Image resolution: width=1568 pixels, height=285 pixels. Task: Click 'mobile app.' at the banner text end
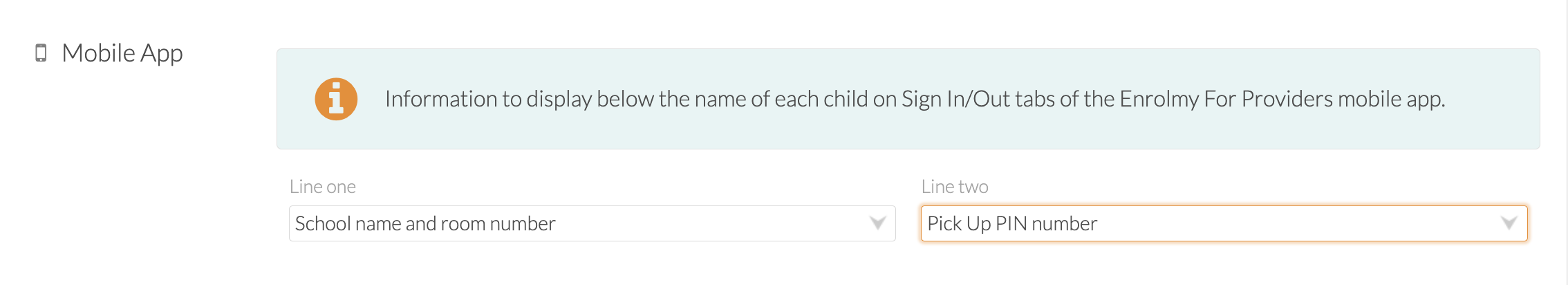[x=1392, y=99]
